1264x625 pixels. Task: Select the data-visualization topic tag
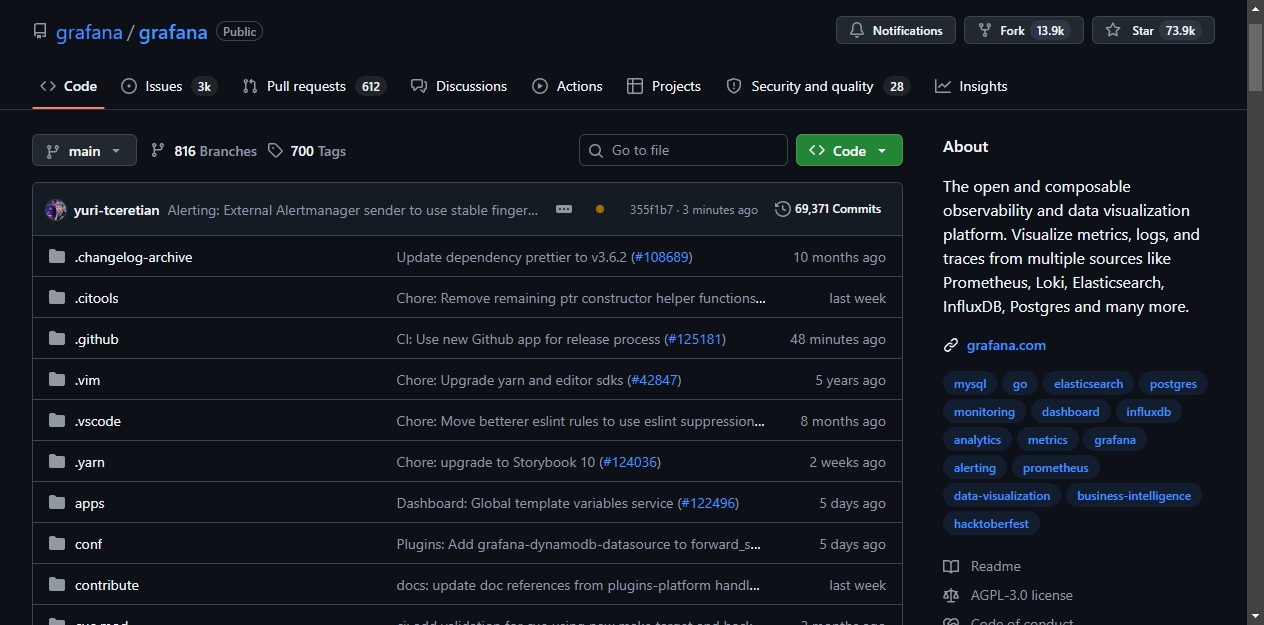1002,496
